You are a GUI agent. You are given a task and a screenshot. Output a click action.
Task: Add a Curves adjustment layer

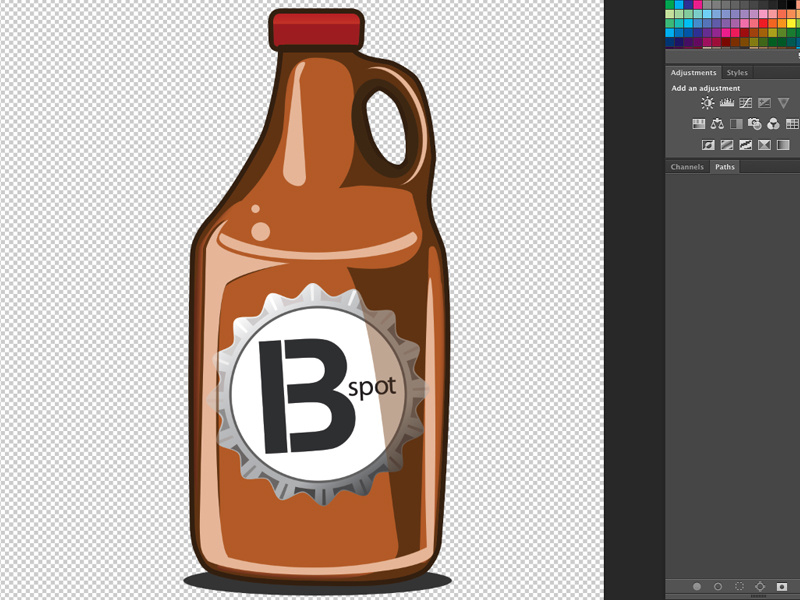tap(746, 103)
